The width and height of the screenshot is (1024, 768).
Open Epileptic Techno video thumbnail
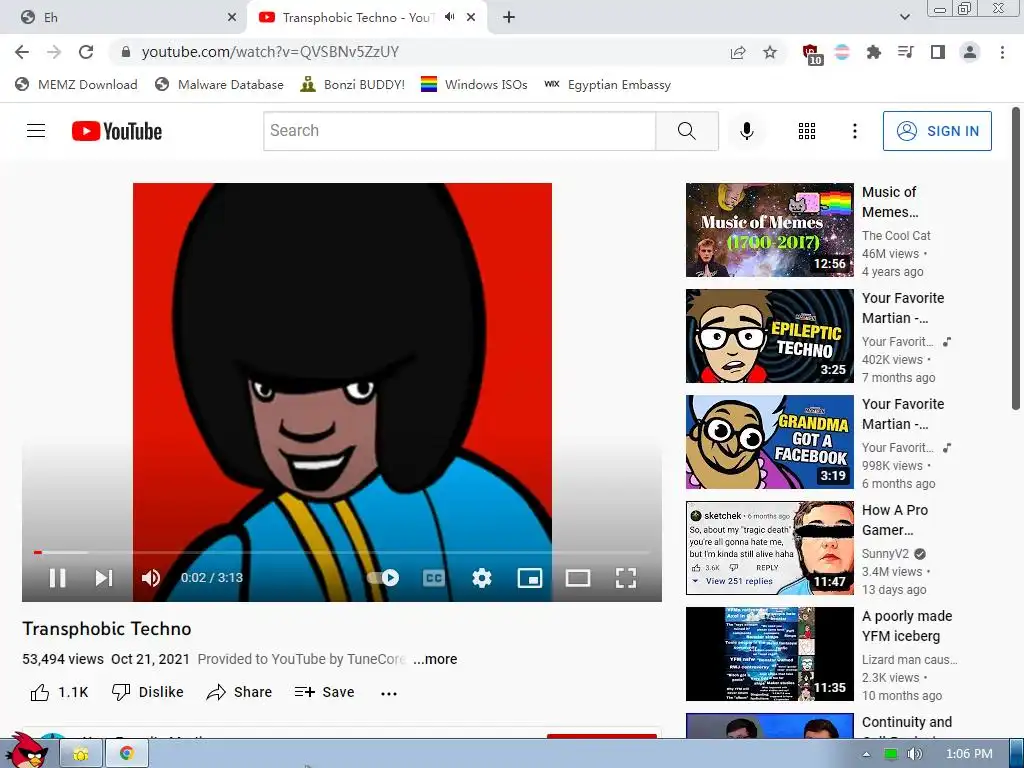769,336
